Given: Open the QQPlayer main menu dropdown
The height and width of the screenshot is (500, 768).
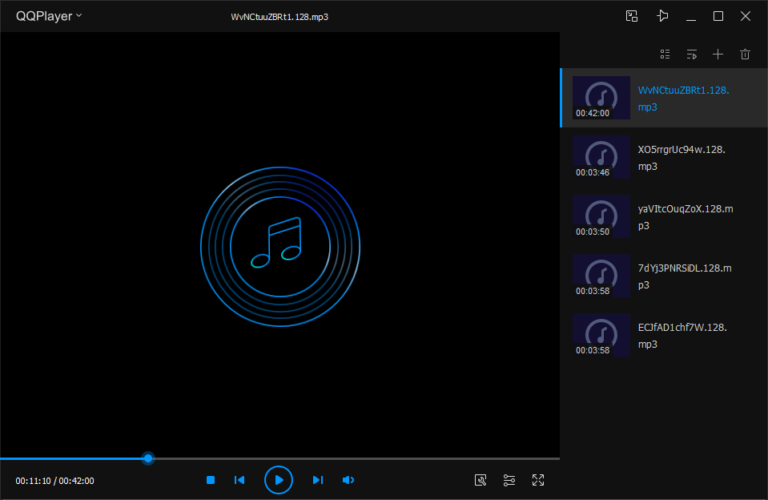Looking at the screenshot, I should (48, 16).
